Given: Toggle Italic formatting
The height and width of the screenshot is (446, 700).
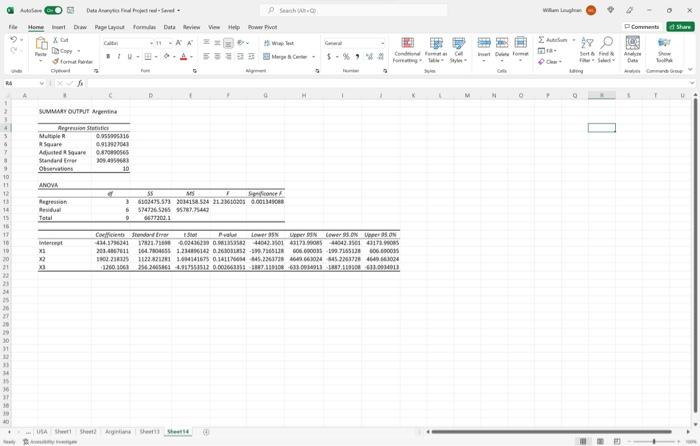Looking at the screenshot, I should [x=119, y=57].
